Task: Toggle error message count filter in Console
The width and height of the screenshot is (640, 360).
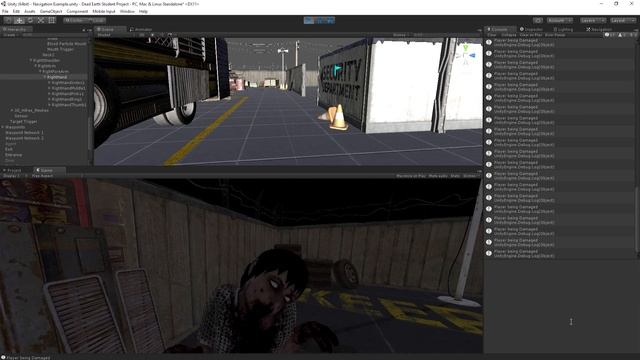Action: point(632,35)
